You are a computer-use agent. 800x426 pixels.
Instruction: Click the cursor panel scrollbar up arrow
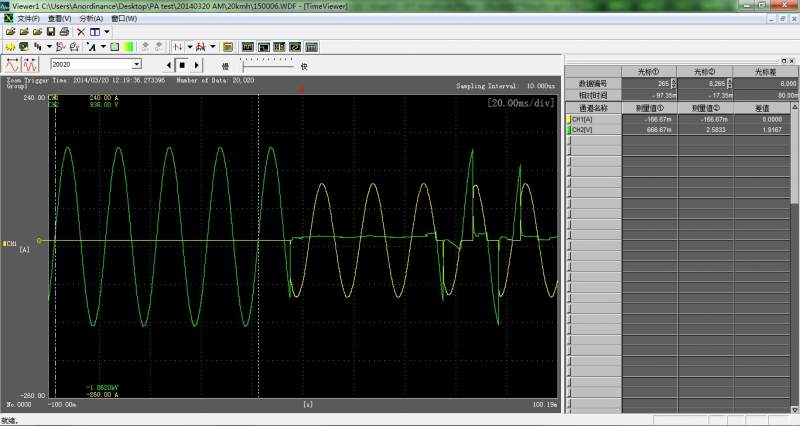point(794,107)
